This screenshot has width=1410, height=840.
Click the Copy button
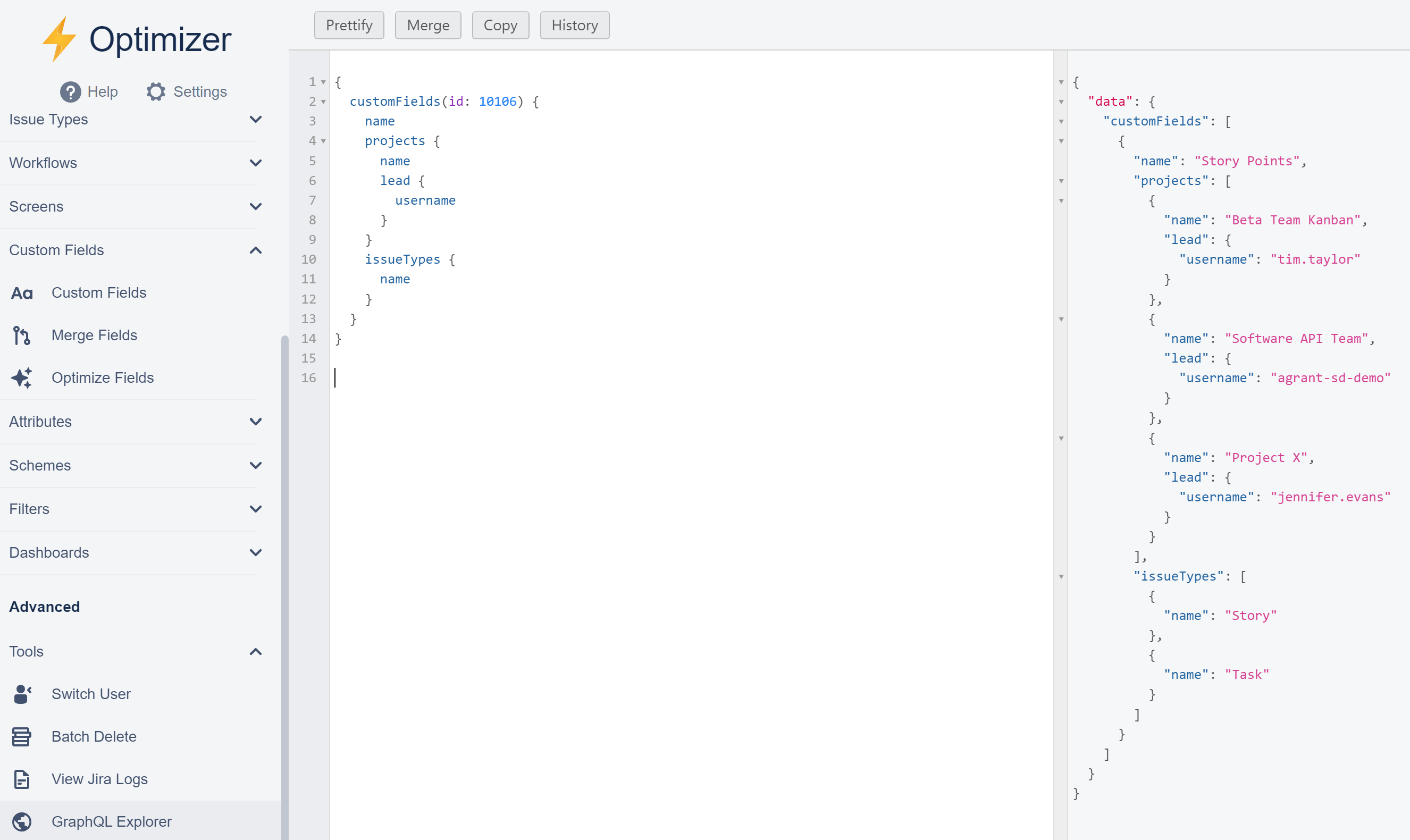coord(500,25)
